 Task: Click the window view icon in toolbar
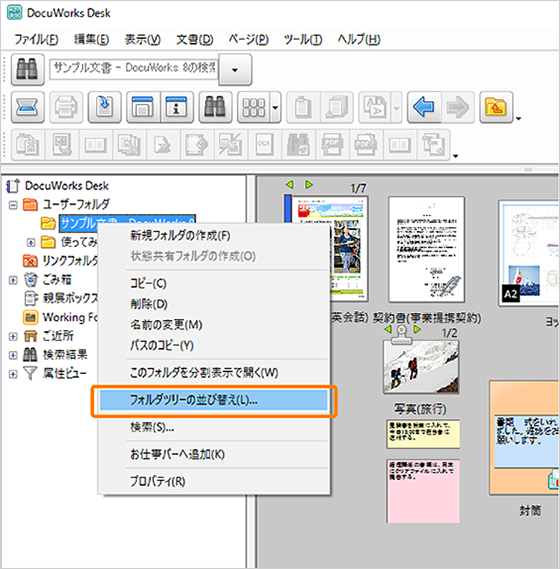tap(143, 107)
